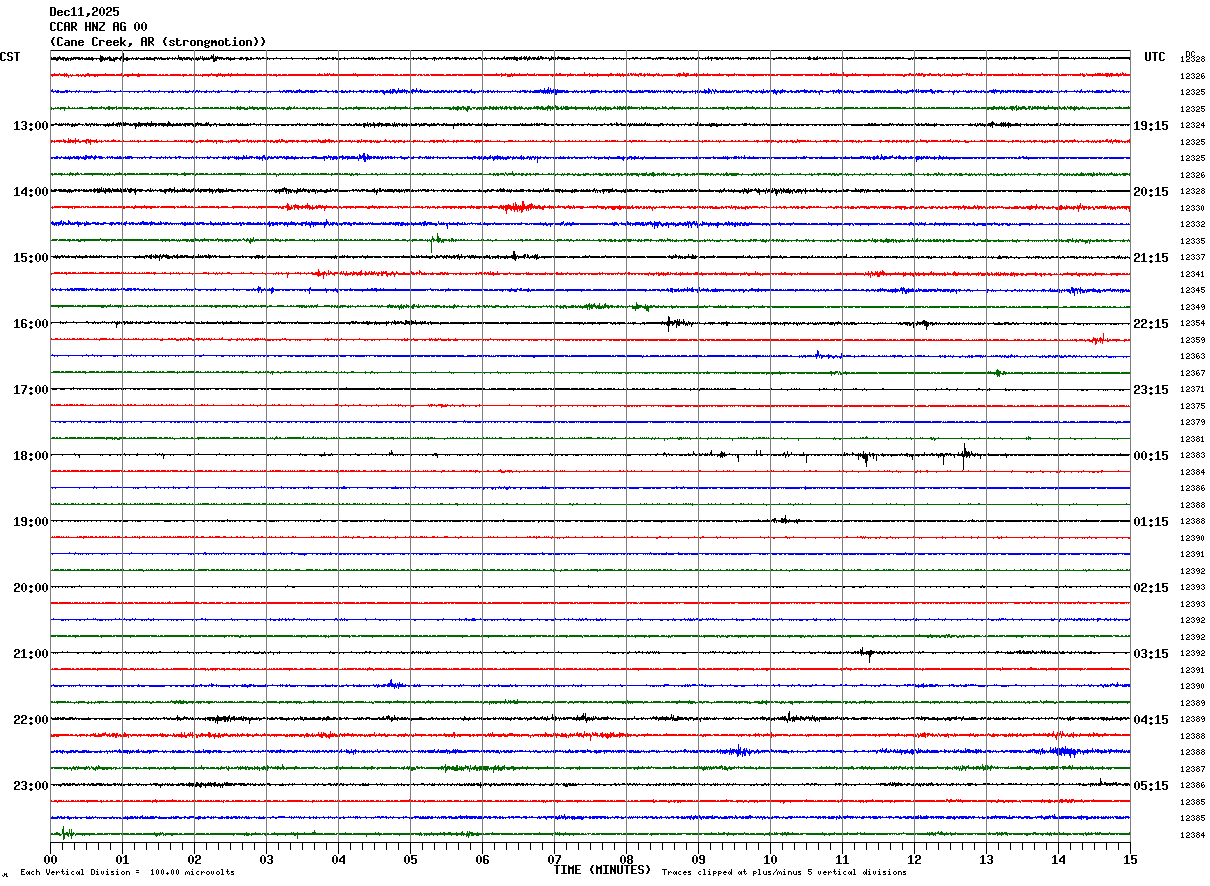Click the 15 minute axis tick label
1210x886 pixels.
click(1130, 859)
